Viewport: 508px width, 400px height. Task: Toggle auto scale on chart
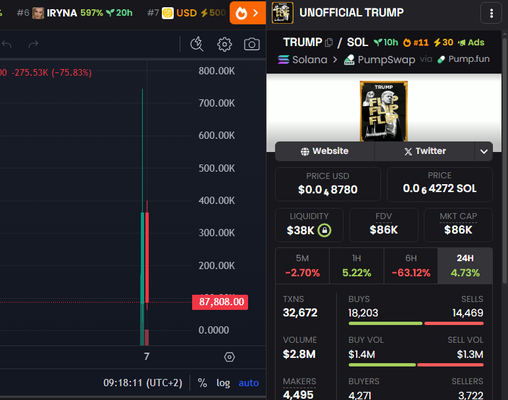tap(248, 383)
